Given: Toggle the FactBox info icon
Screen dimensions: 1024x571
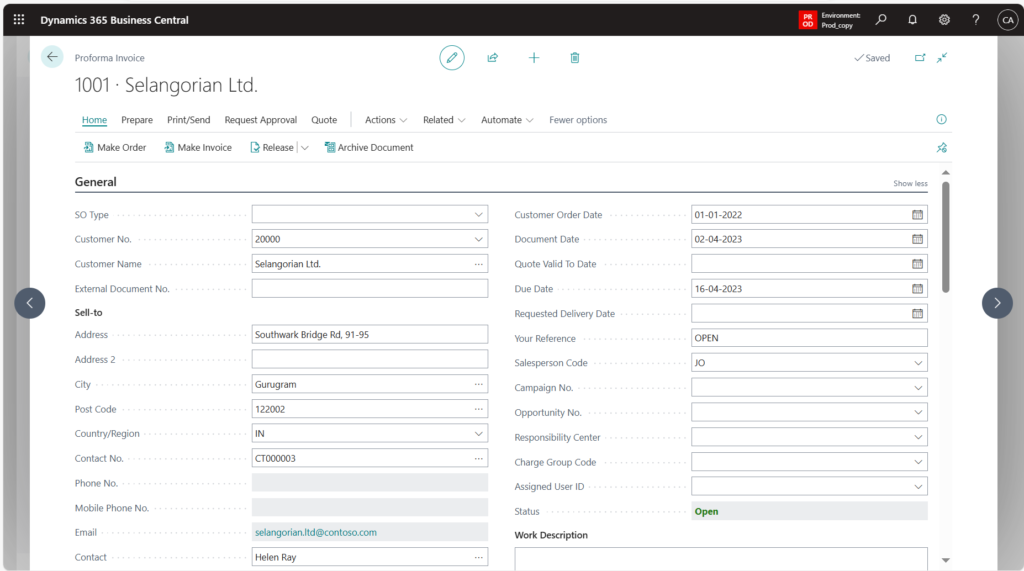Looking at the screenshot, I should click(941, 119).
